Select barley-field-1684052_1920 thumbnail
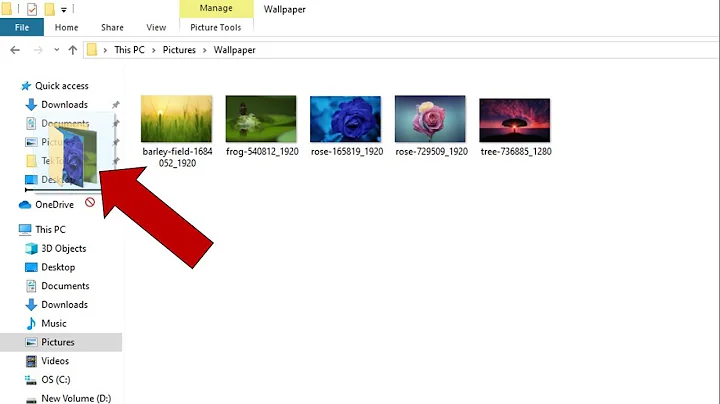The width and height of the screenshot is (720, 404). tap(176, 119)
